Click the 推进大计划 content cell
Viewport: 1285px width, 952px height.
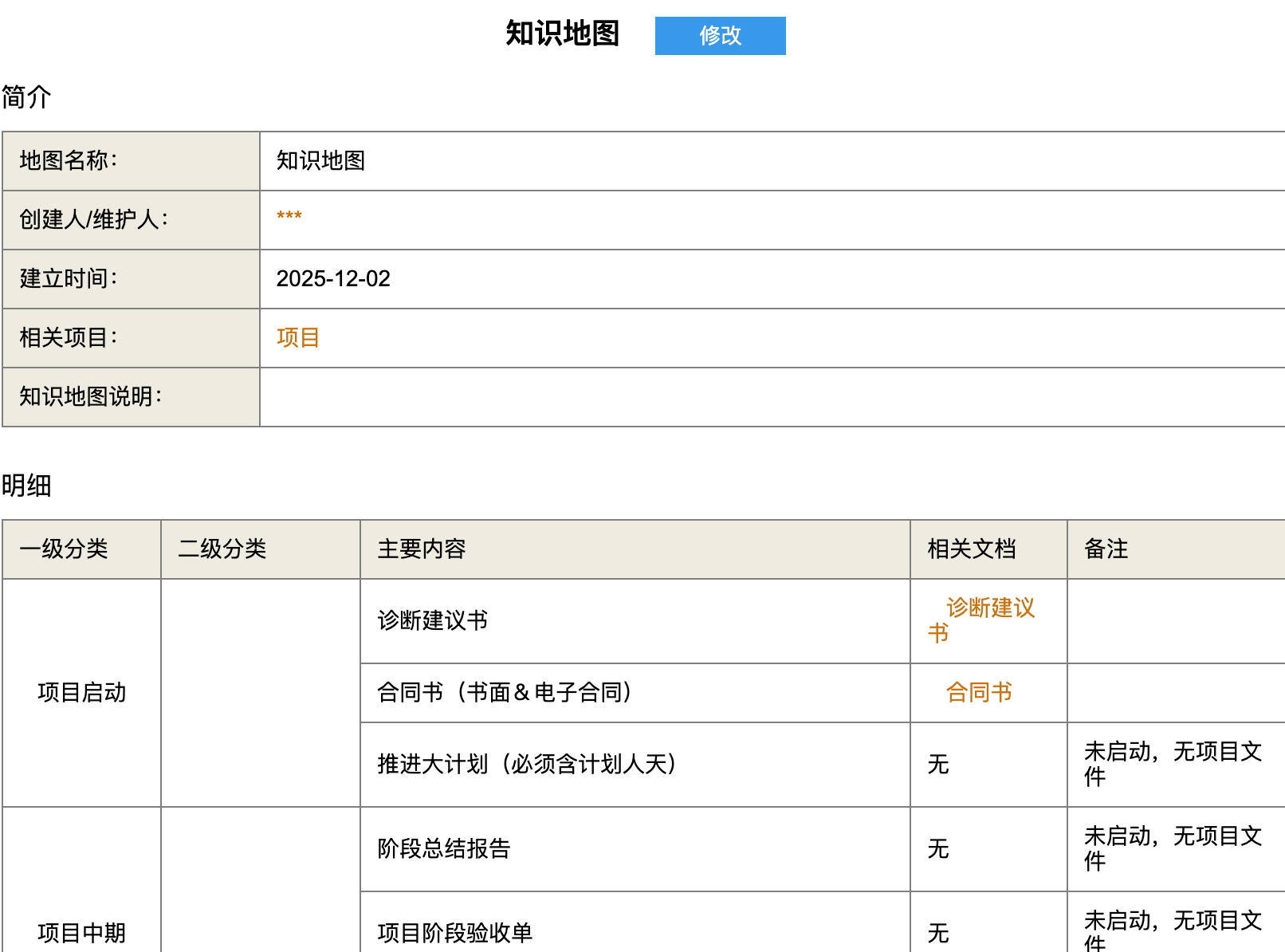(x=527, y=765)
